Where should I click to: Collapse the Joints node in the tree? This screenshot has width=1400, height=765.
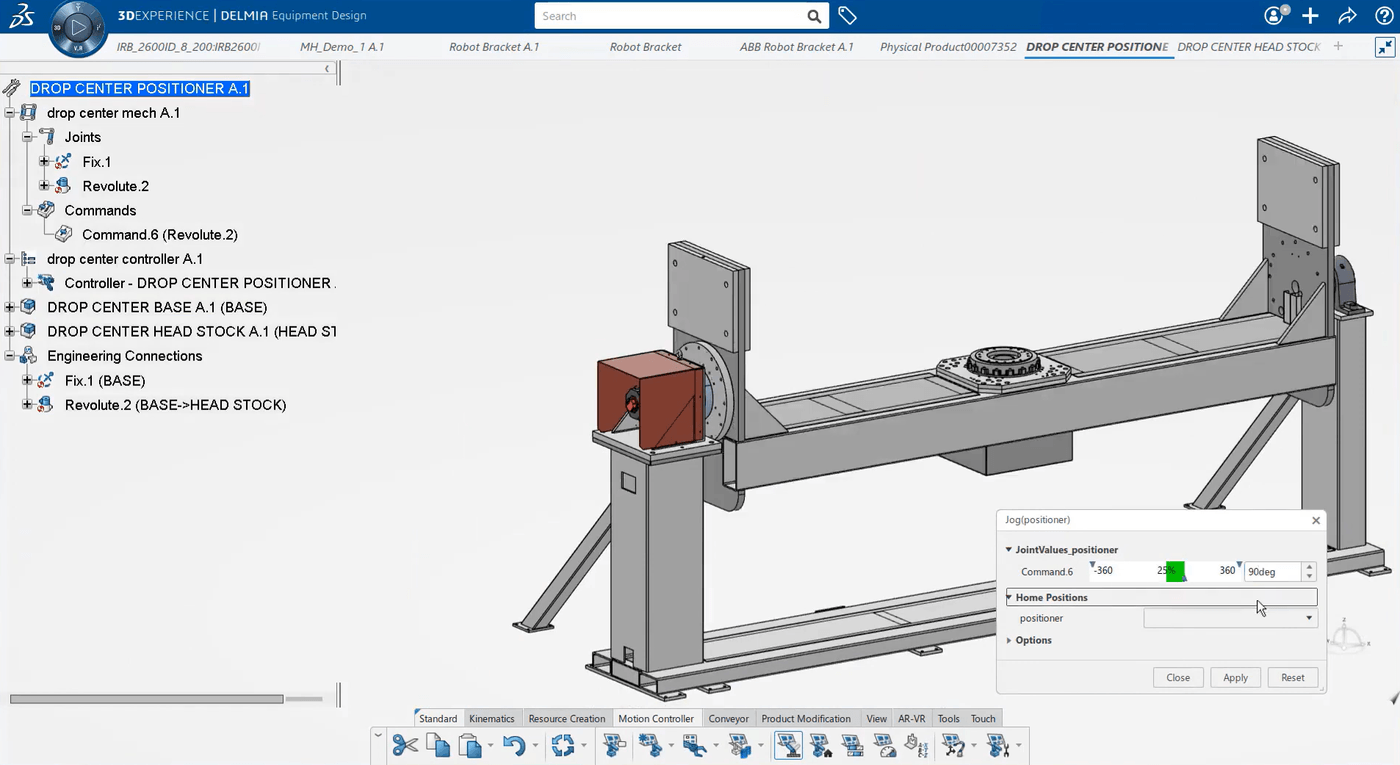click(x=28, y=136)
